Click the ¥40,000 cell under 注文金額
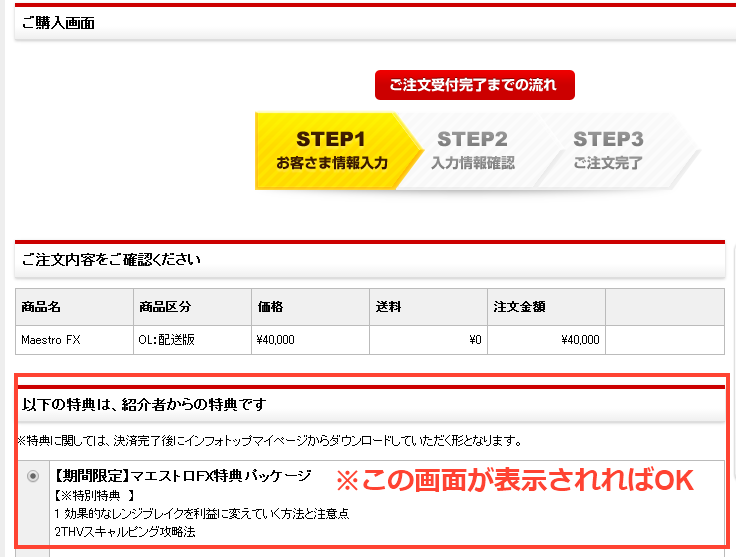This screenshot has width=736, height=557. click(x=546, y=340)
